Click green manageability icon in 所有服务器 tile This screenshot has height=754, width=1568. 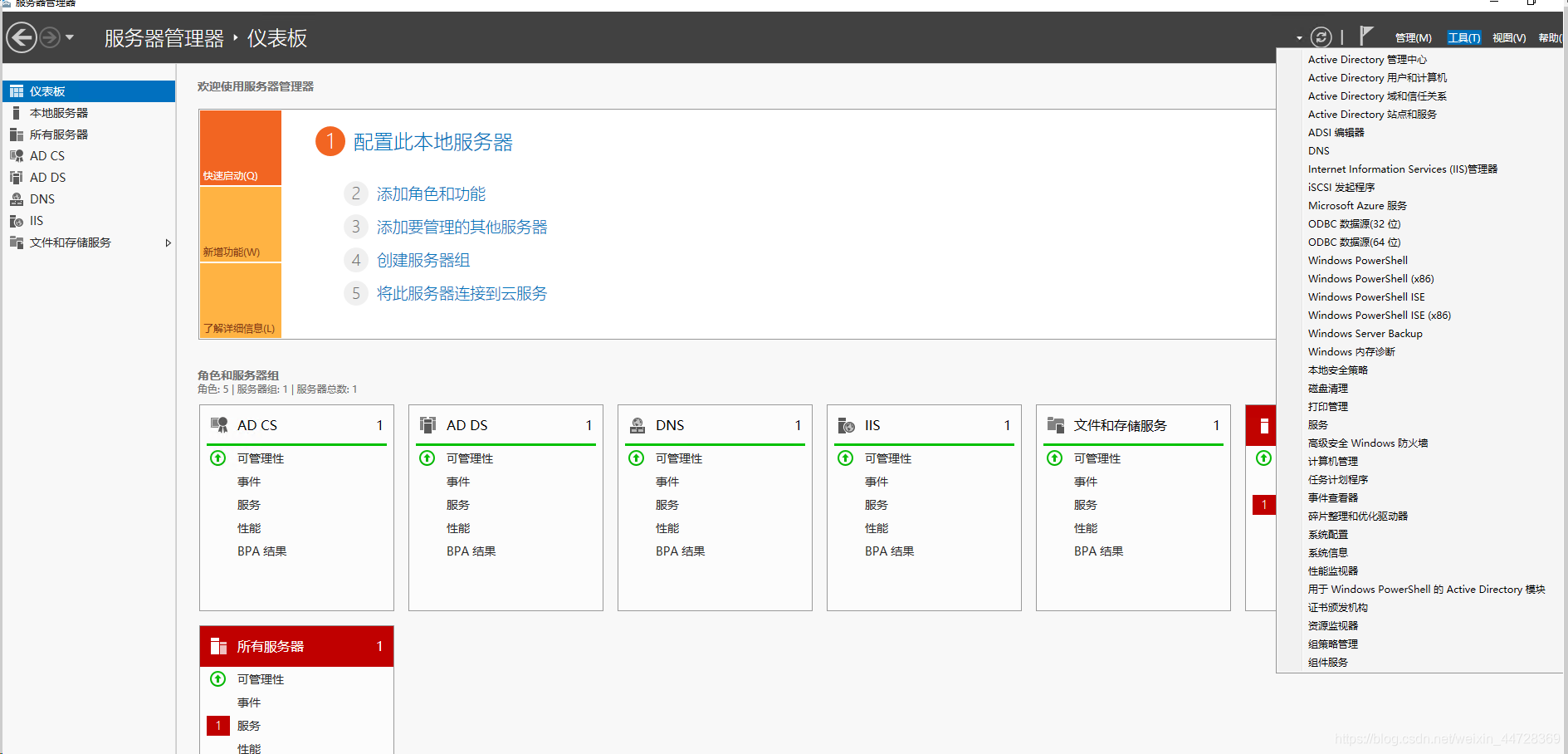point(218,679)
